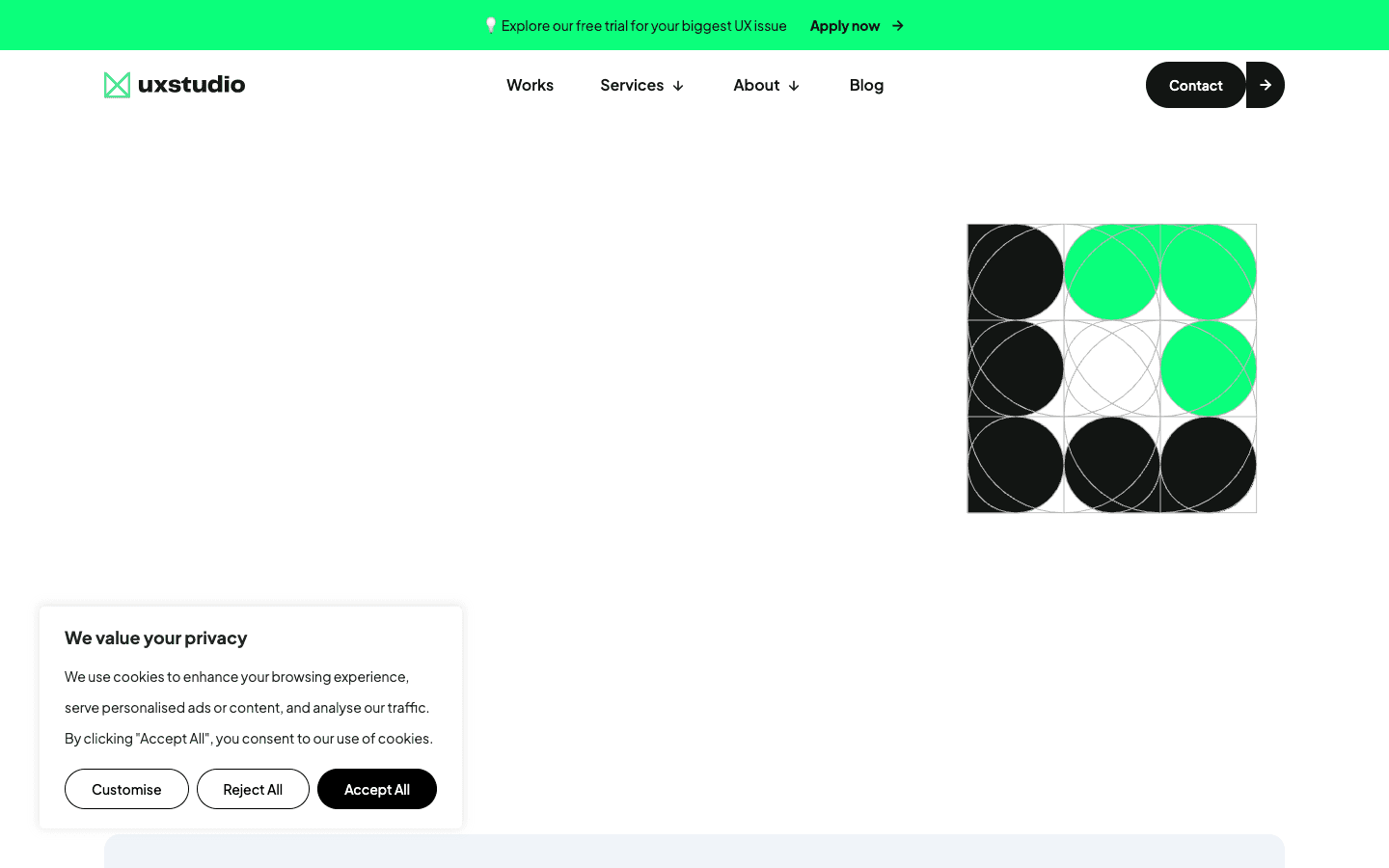1389x868 pixels.
Task: Reject All cookies
Action: (x=253, y=789)
